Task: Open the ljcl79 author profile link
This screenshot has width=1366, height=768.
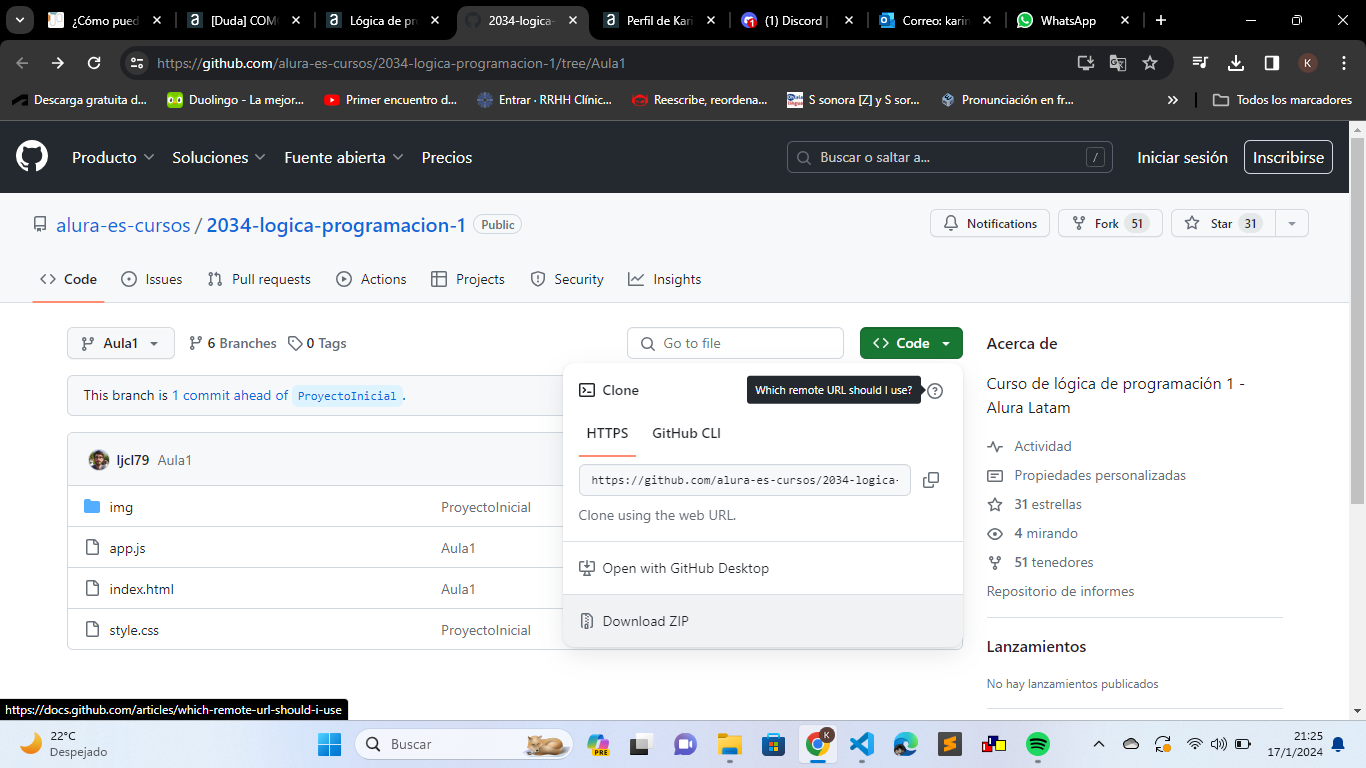Action: click(133, 460)
